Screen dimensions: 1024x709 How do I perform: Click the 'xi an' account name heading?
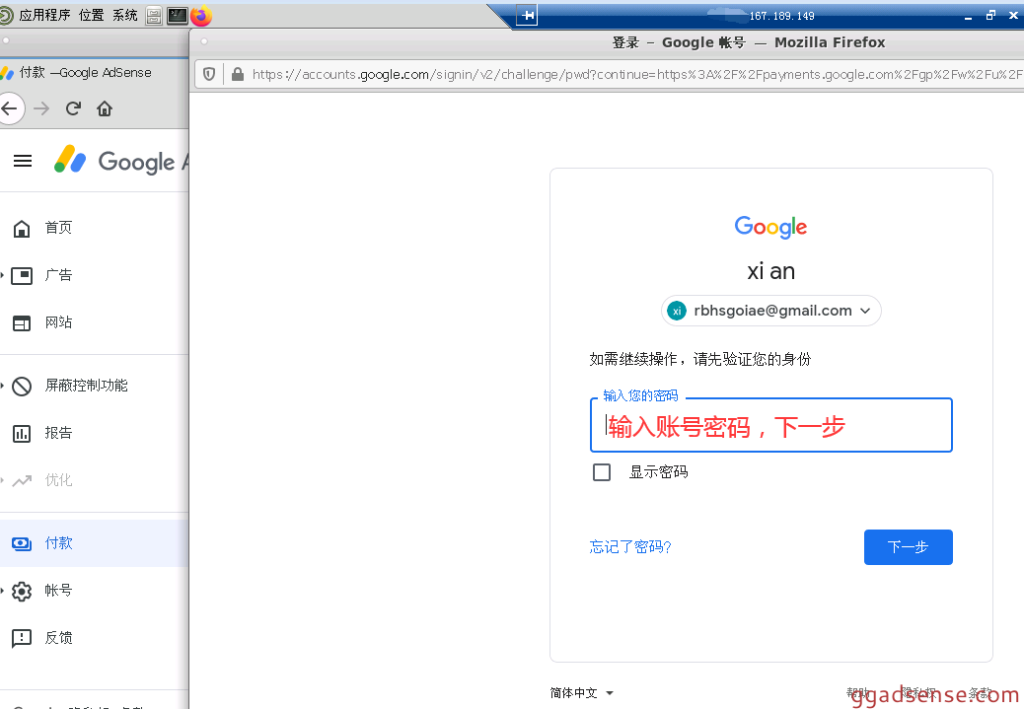click(771, 272)
